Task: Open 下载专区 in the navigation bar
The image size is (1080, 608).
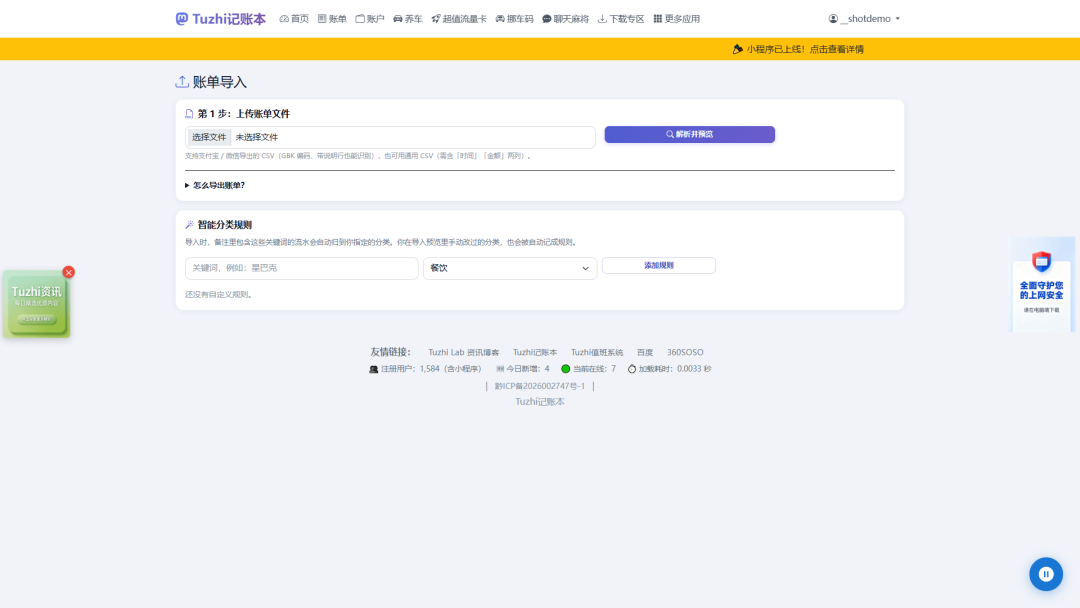Action: pyautogui.click(x=621, y=19)
